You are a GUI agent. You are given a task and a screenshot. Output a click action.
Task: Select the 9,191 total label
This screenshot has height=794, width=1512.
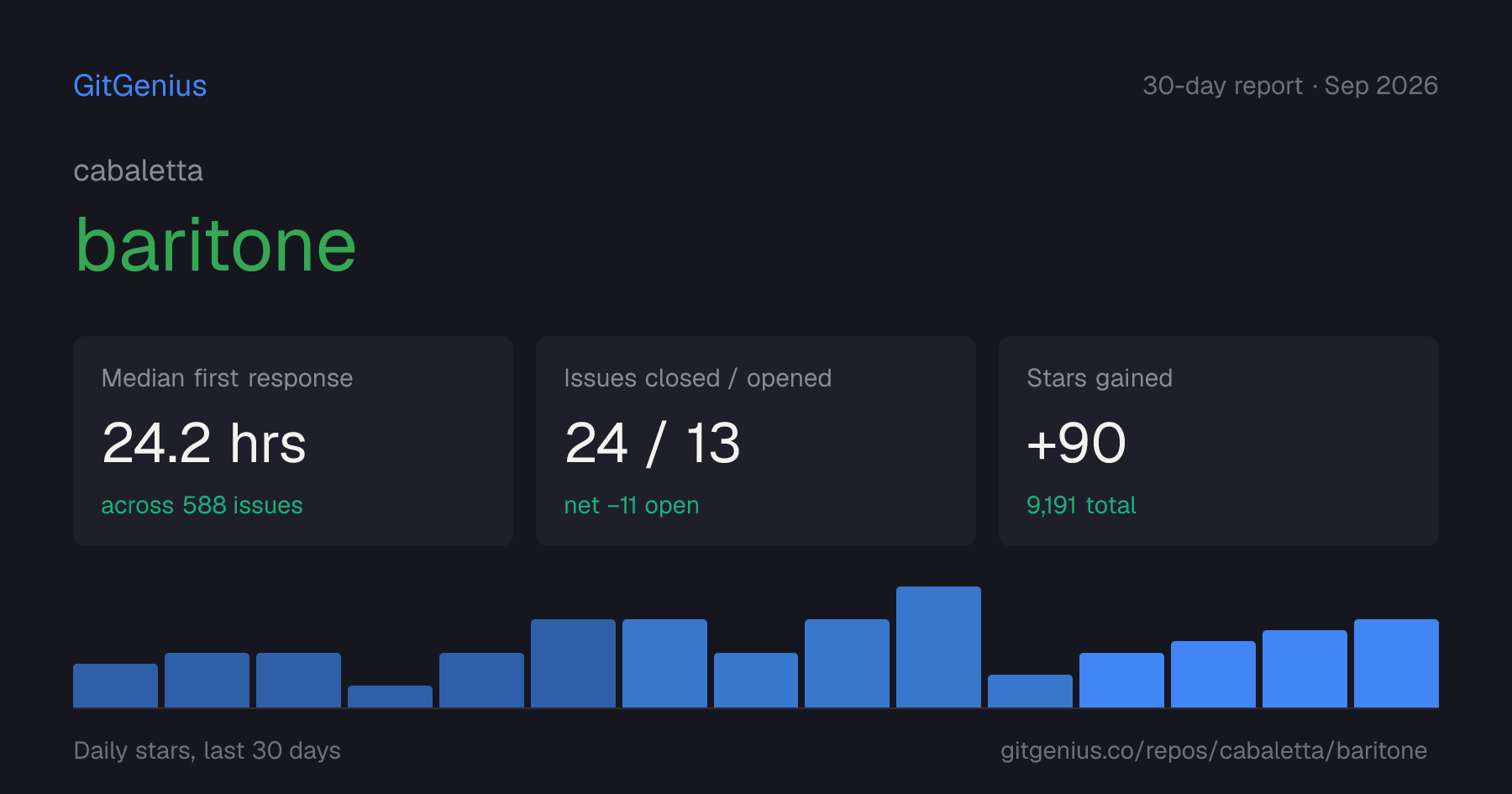click(1081, 505)
